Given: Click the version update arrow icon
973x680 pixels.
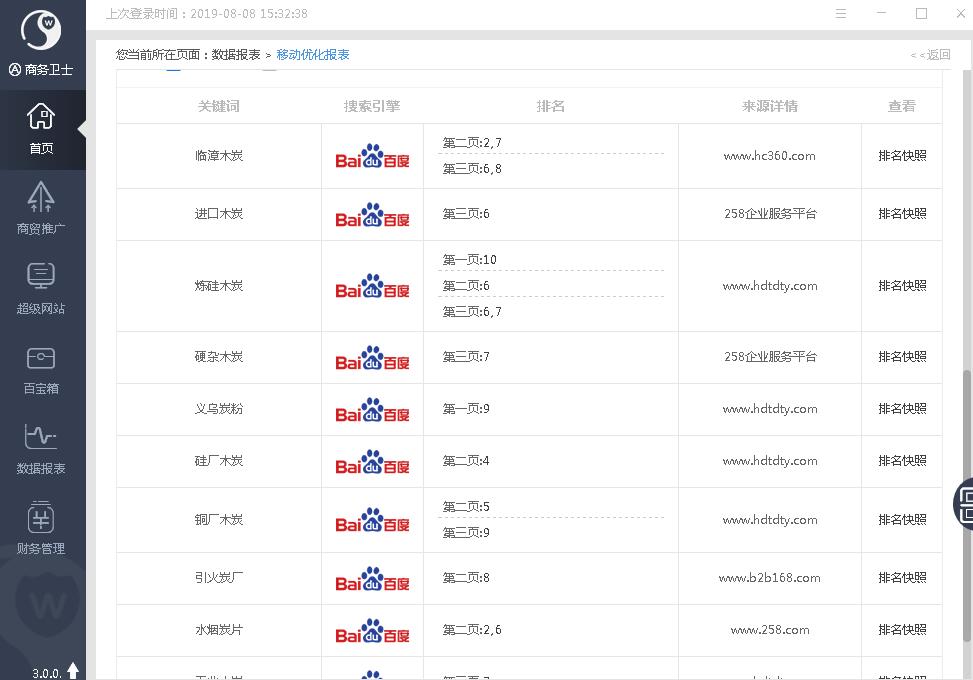Looking at the screenshot, I should click(73, 671).
